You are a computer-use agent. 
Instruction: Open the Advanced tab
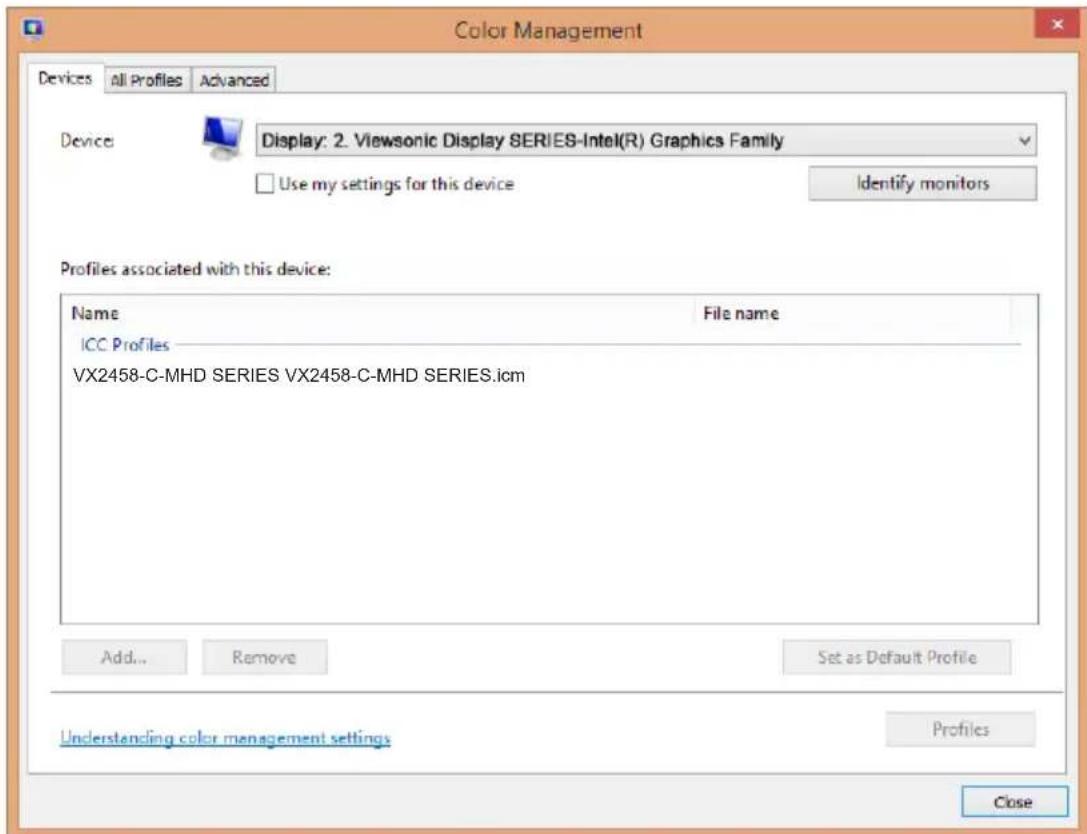234,80
